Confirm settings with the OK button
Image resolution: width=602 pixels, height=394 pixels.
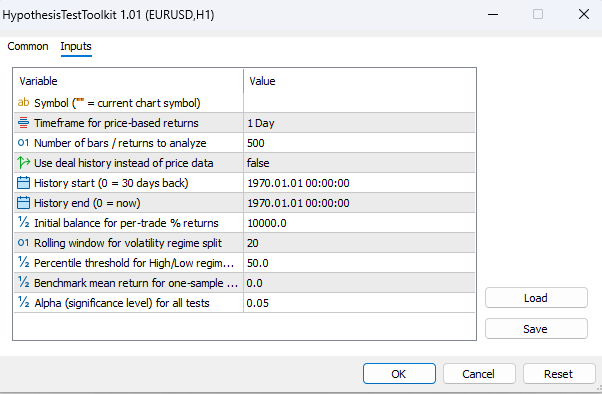399,374
